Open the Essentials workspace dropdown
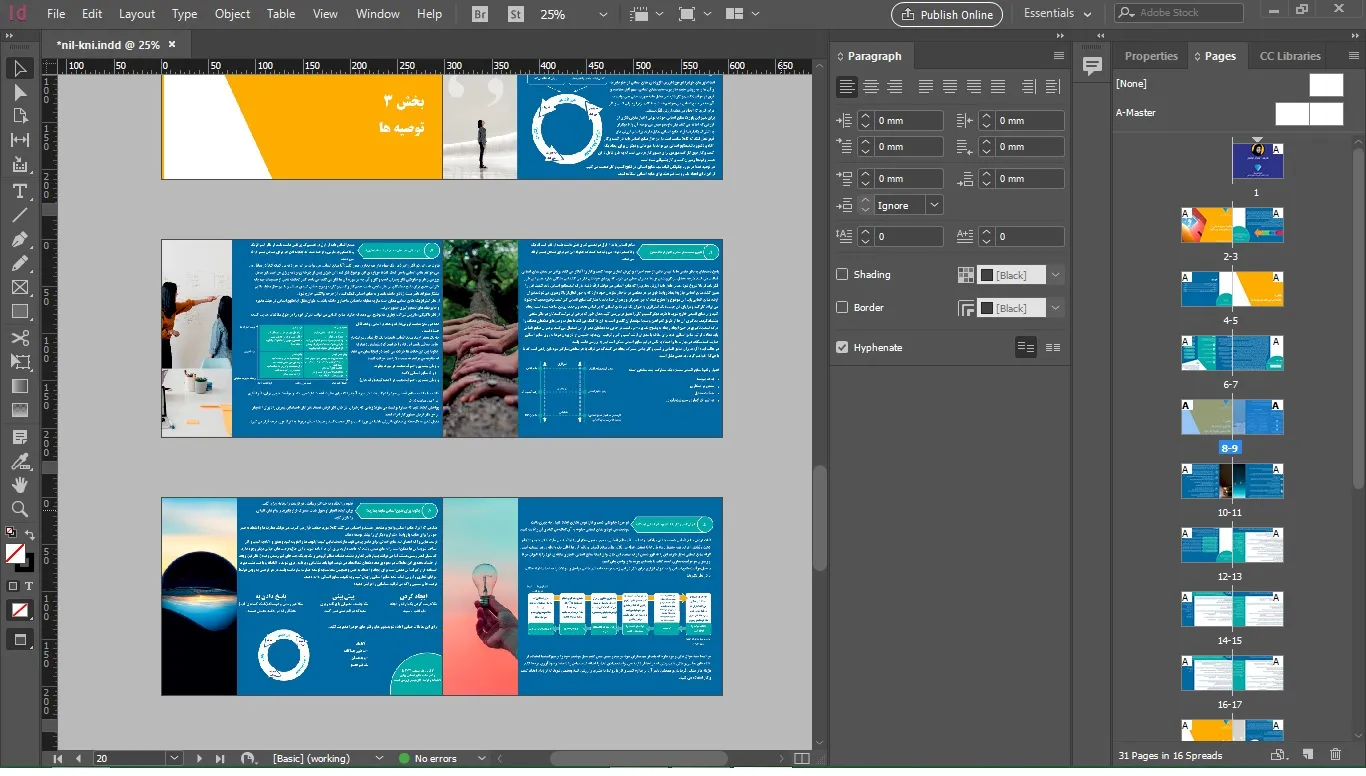The image size is (1366, 776). coord(1058,14)
